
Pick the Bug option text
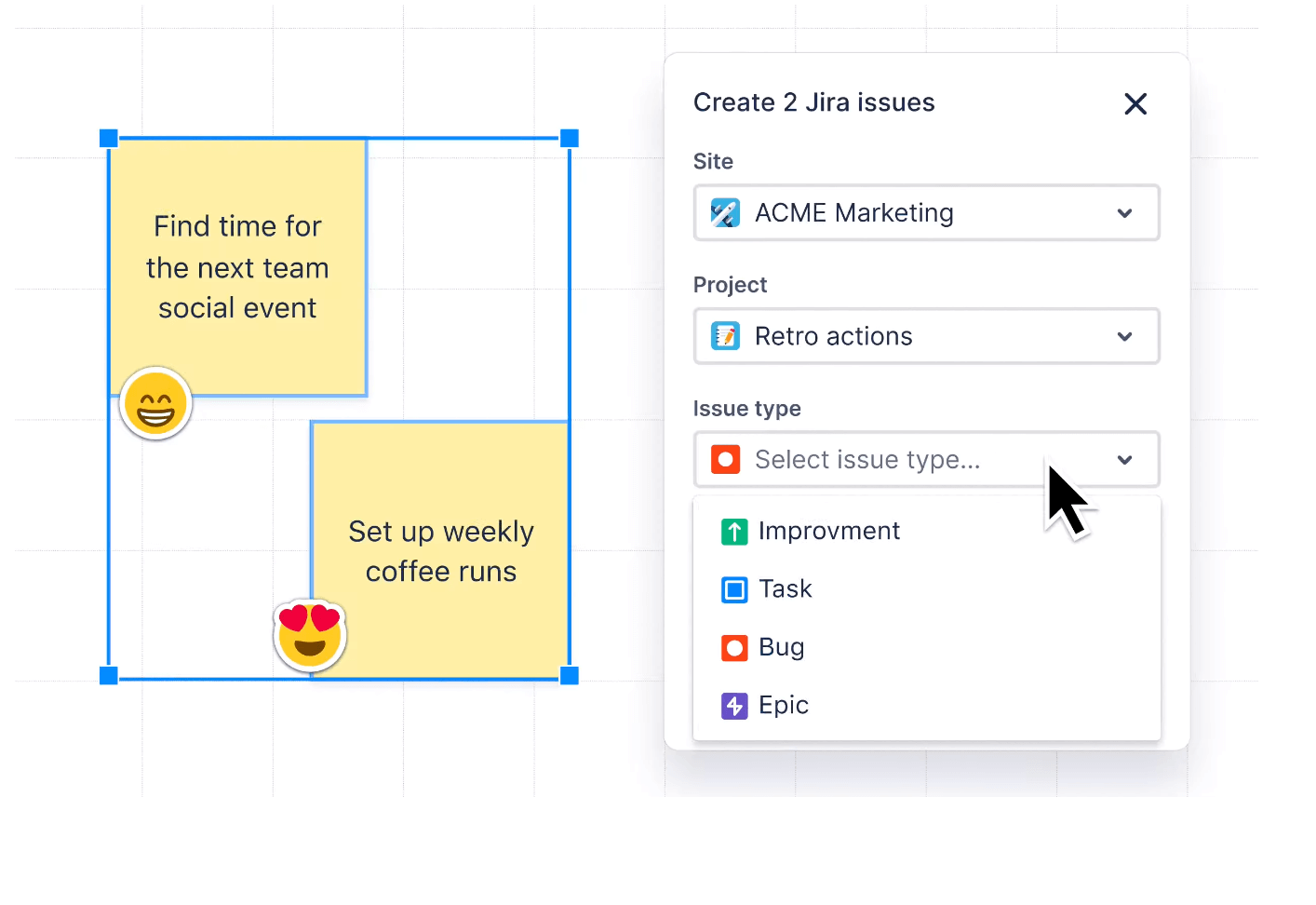pos(781,648)
